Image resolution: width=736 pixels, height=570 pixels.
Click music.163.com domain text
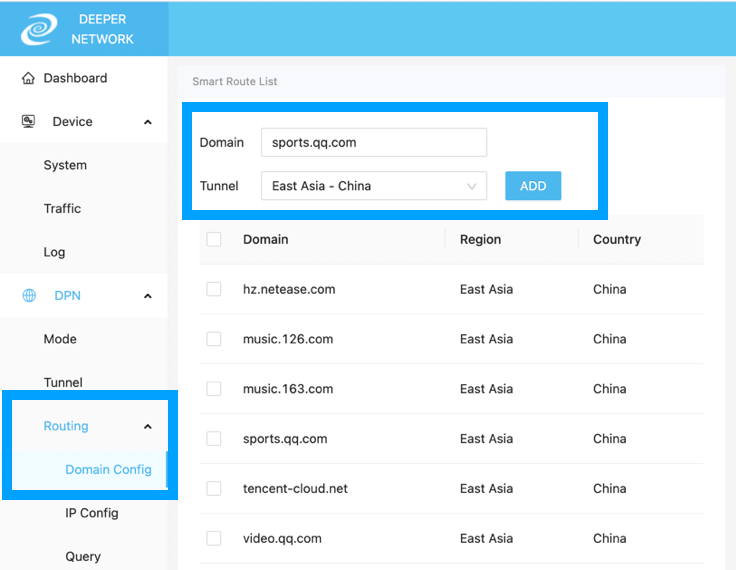click(x=288, y=389)
